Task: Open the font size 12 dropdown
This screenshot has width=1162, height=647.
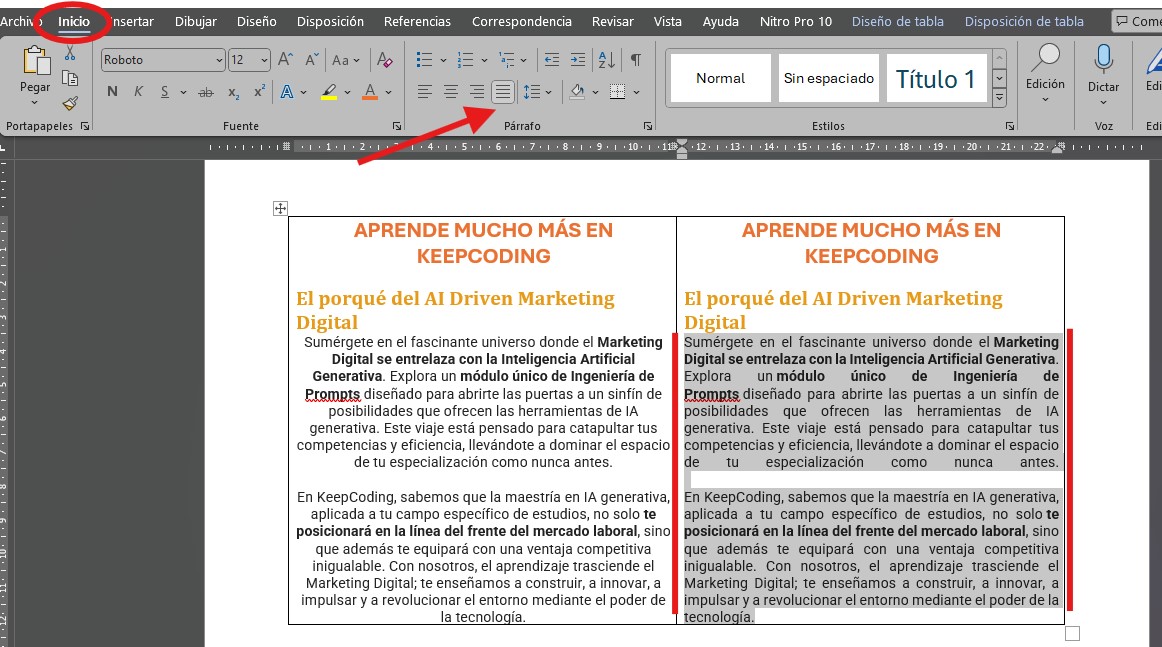Action: tap(265, 60)
